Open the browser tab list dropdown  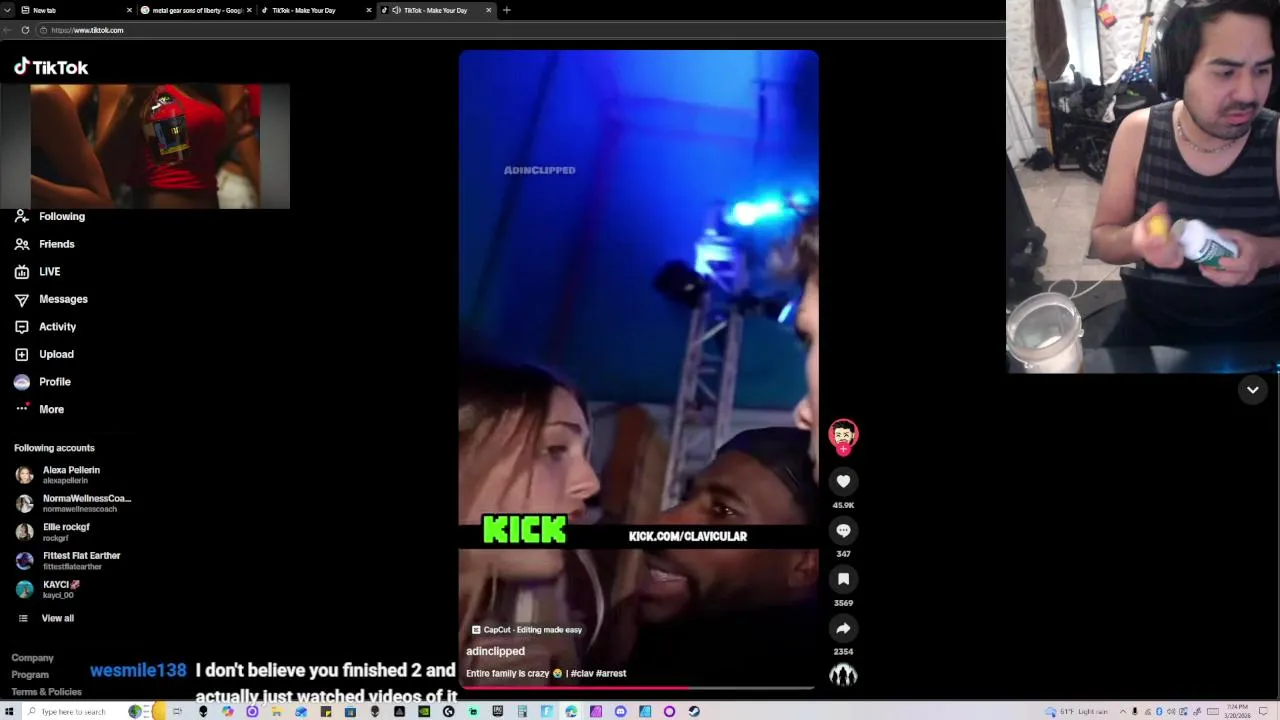(8, 10)
